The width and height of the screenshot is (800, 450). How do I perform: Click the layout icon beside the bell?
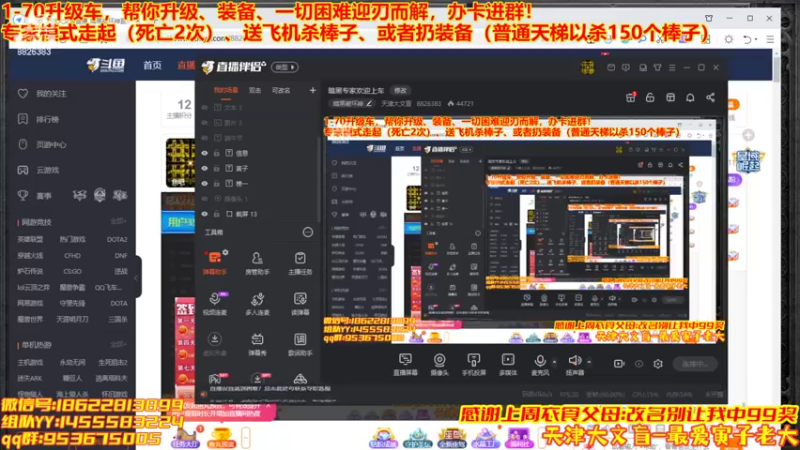pos(670,97)
